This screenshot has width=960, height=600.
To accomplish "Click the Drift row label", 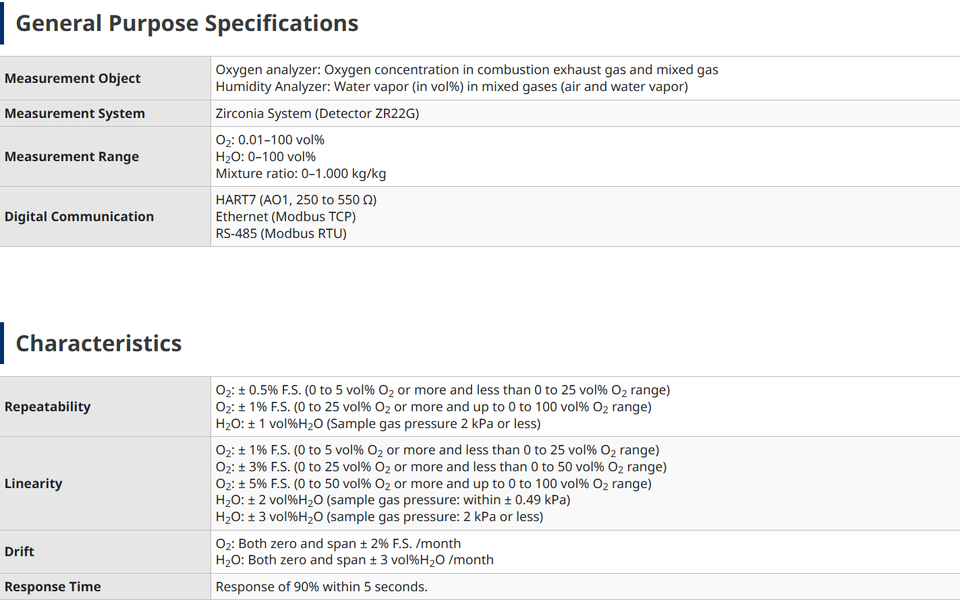I will coord(19,552).
